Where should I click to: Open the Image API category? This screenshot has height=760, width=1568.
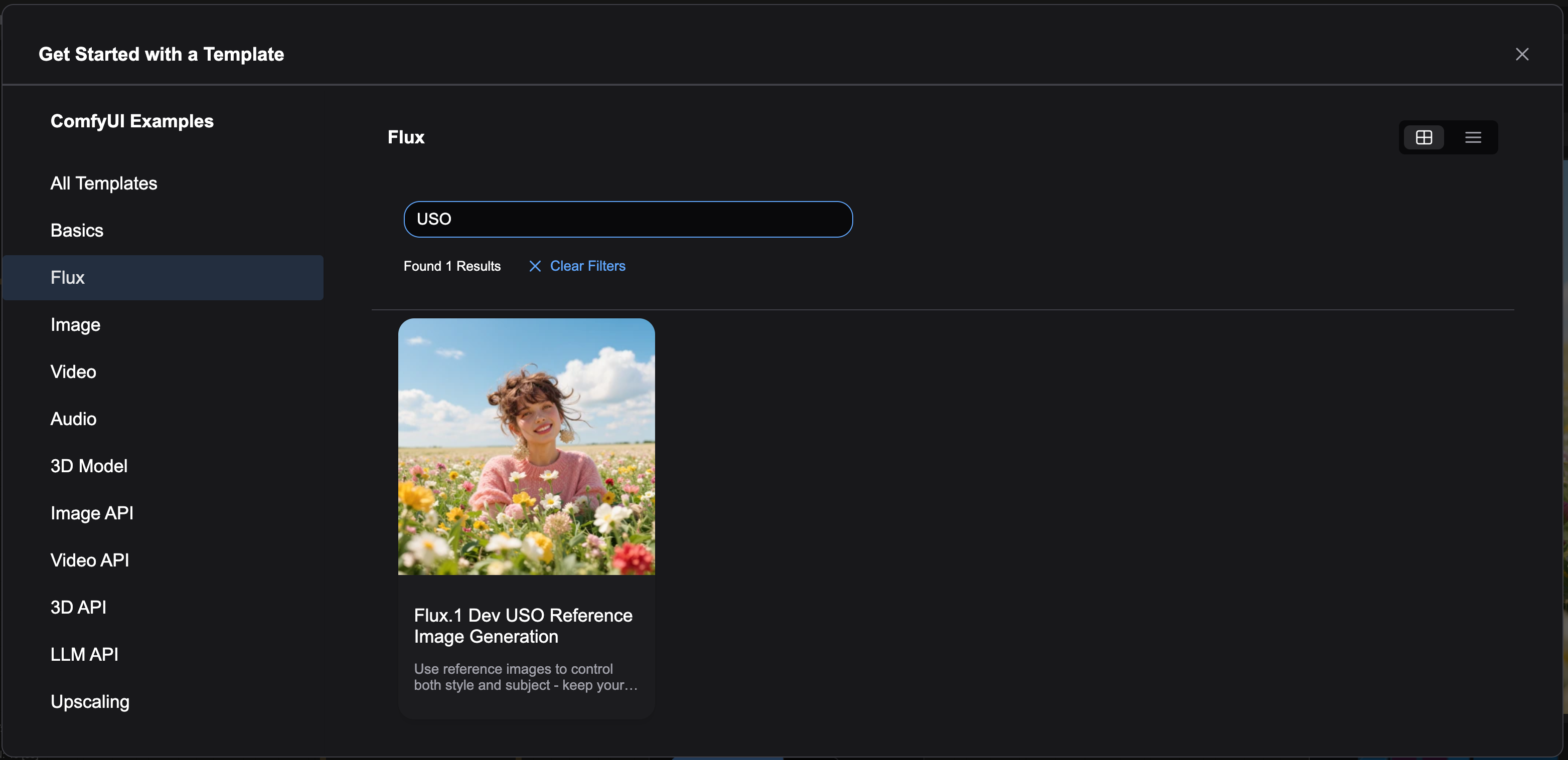(x=92, y=513)
